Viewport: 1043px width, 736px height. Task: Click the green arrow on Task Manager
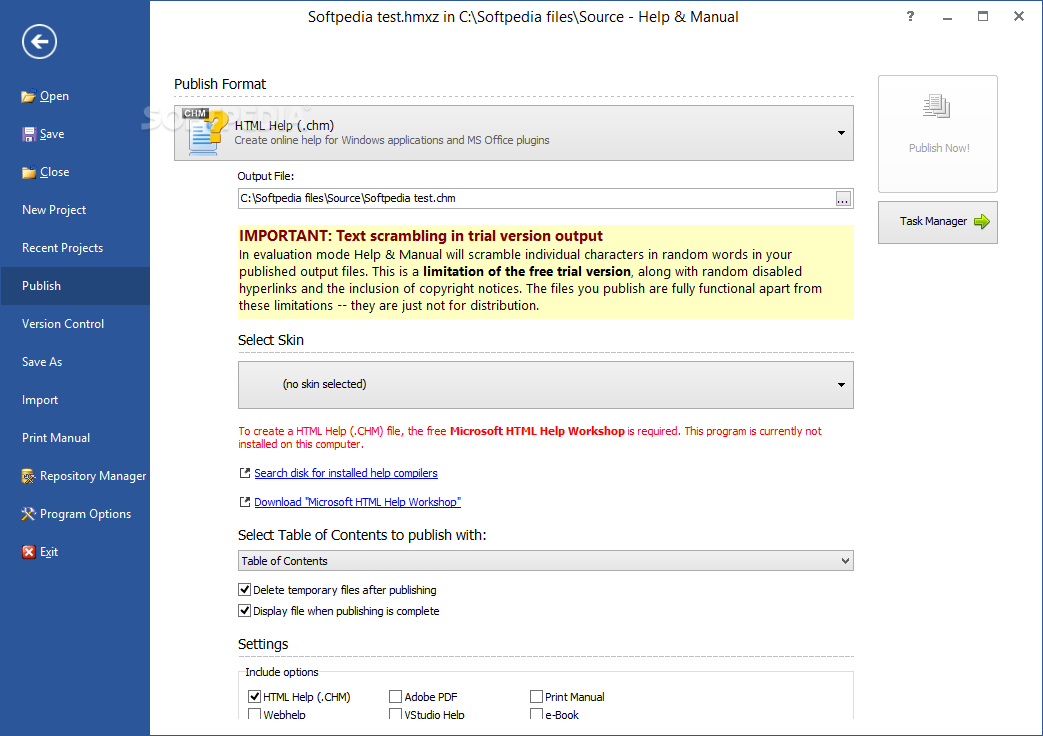pos(982,222)
